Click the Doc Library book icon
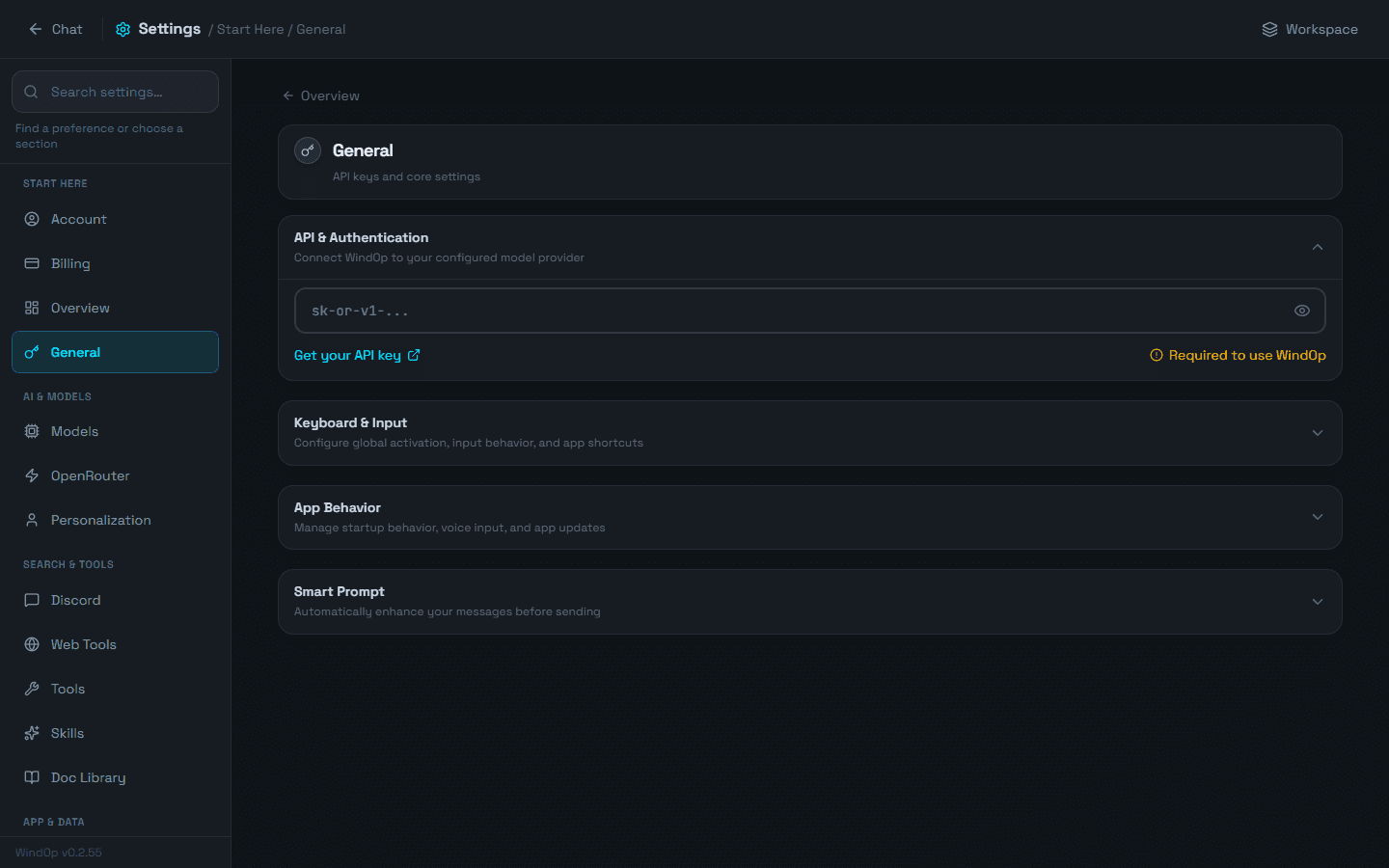Image resolution: width=1389 pixels, height=868 pixels. pos(32,777)
